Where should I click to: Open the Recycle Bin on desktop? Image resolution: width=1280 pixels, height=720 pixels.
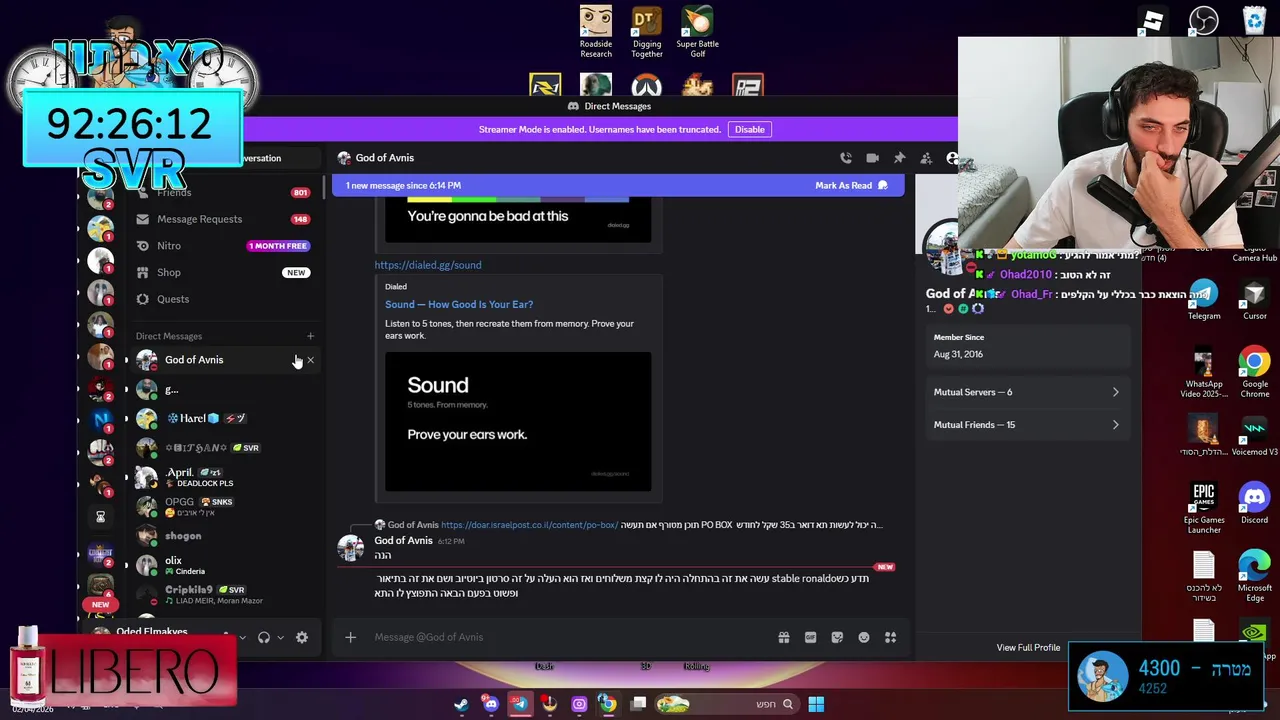(x=1255, y=20)
